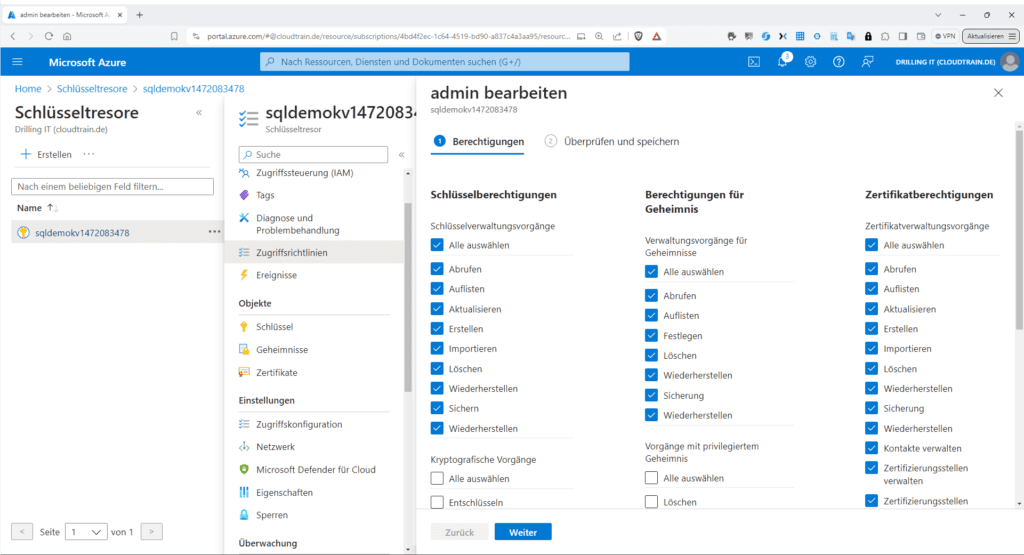Collapse the Schlüsseltresore list pane
1024x555 pixels.
pyautogui.click(x=199, y=113)
